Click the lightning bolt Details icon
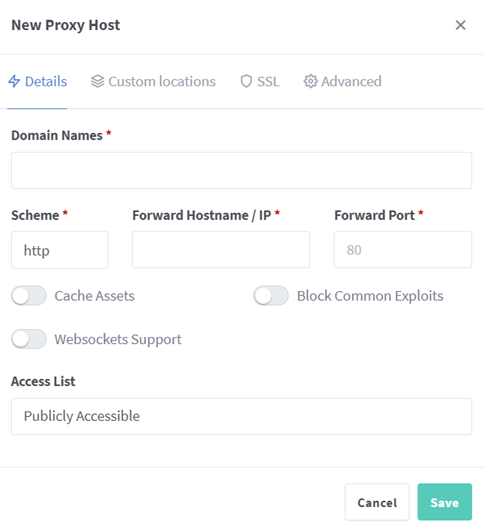 click(x=14, y=81)
